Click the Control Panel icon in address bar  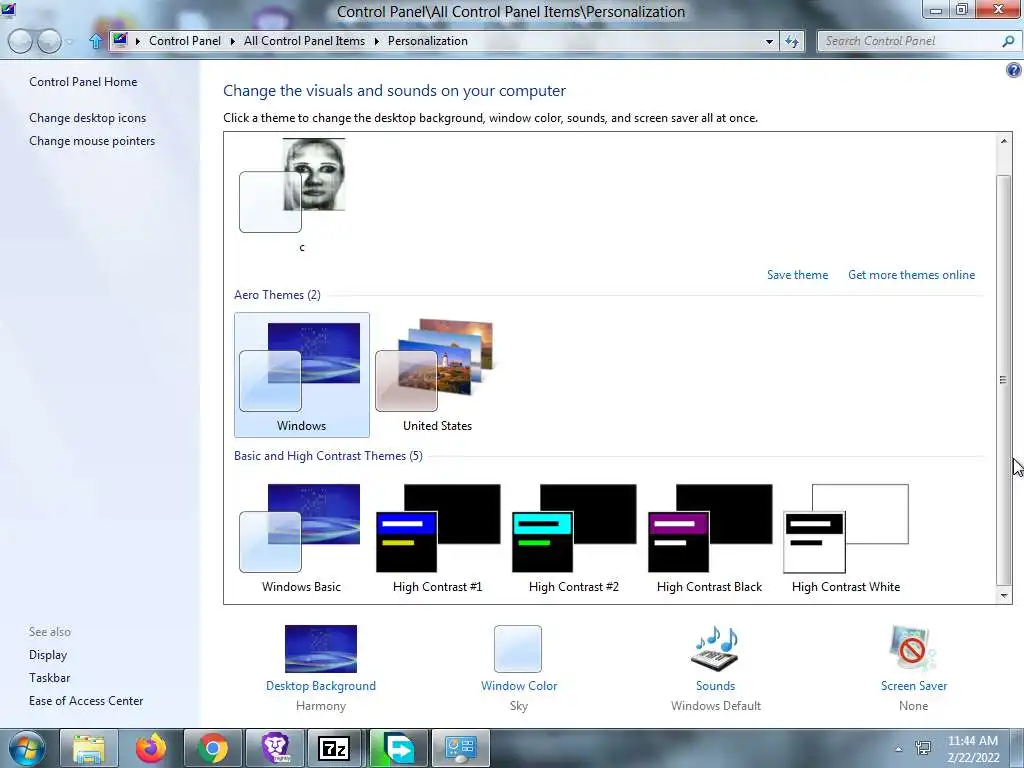pos(120,40)
